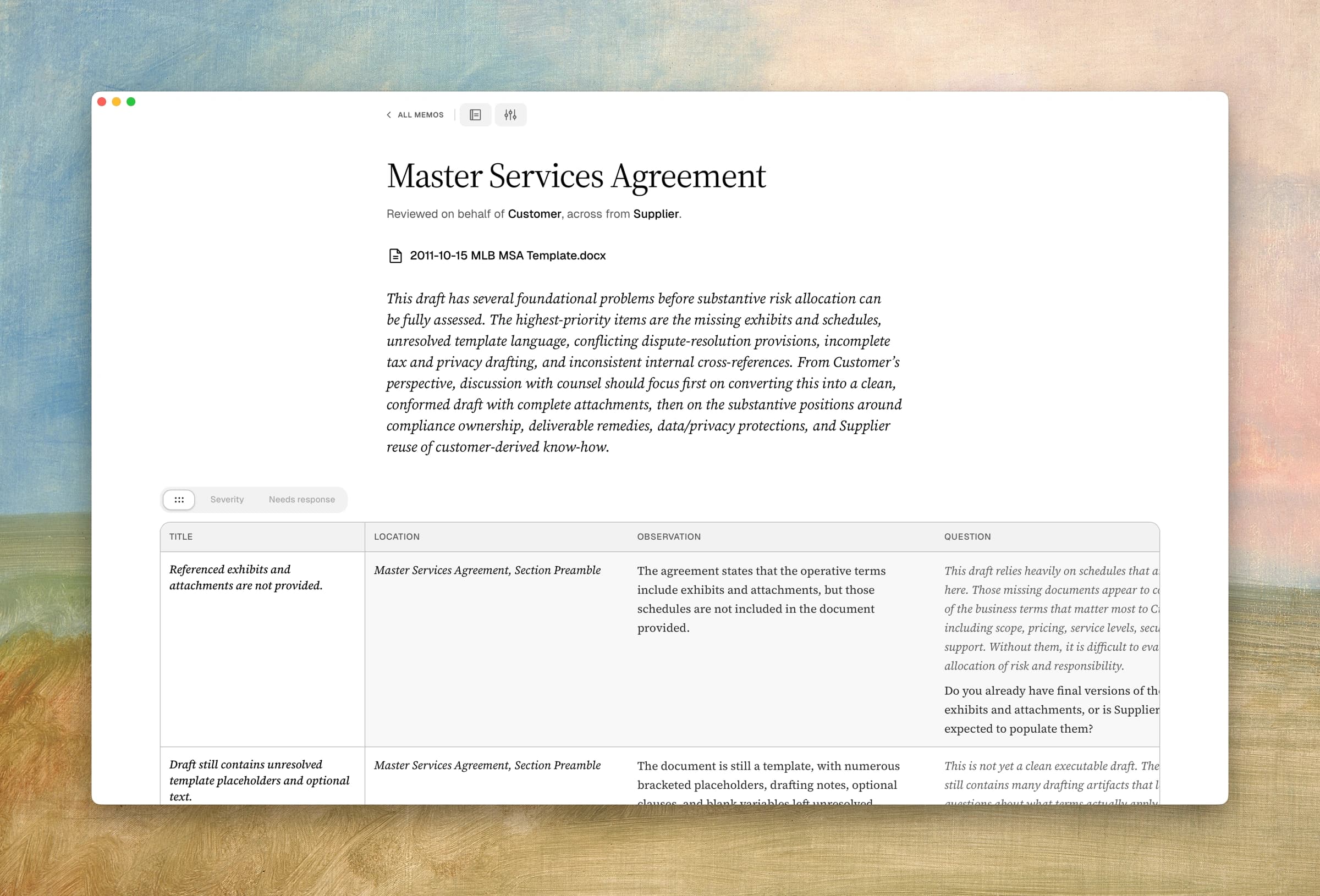1320x896 pixels.
Task: Click observation 'The agreement states that the operative terms'
Action: [x=761, y=599]
